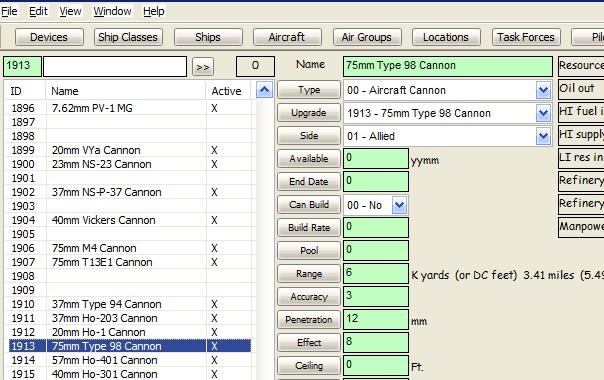Open the View menu
Image resolution: width=604 pixels, height=380 pixels.
70,11
